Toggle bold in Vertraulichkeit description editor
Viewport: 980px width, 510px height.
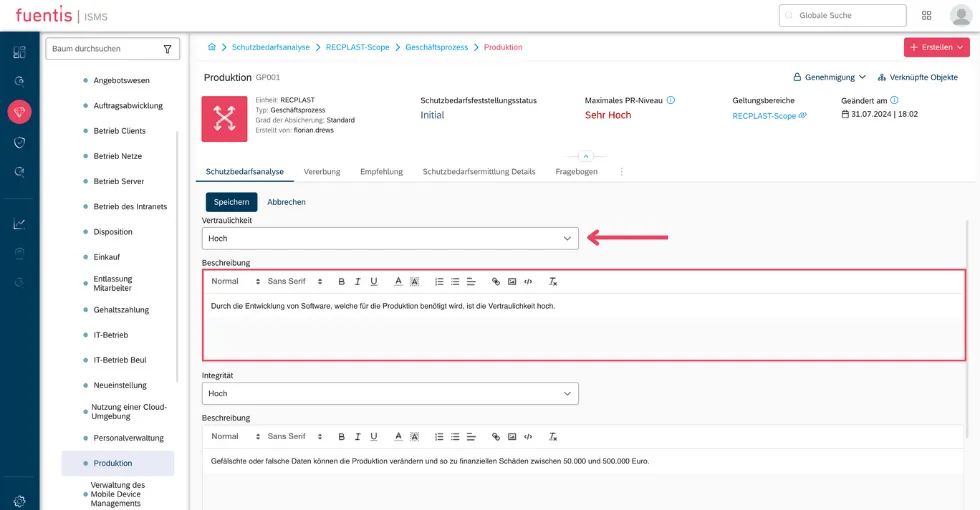(341, 282)
